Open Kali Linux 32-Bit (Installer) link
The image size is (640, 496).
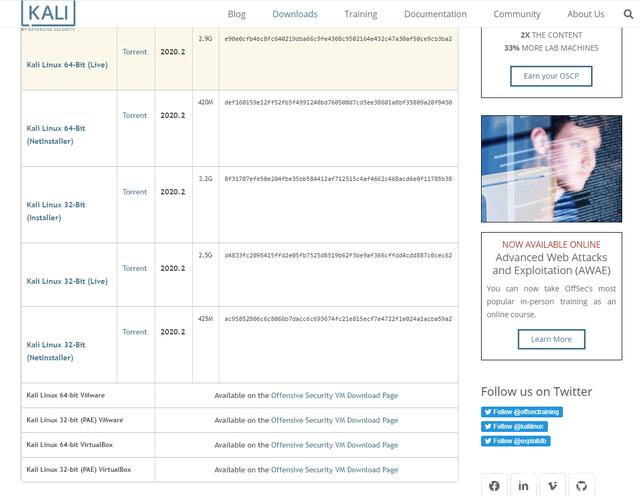[56, 211]
